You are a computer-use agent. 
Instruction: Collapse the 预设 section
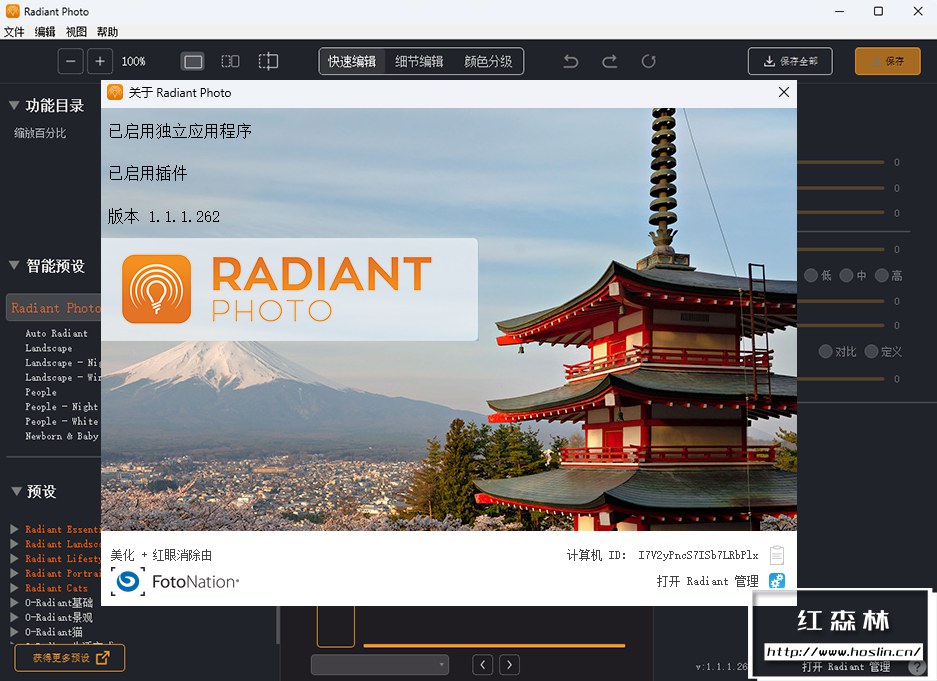[16, 491]
